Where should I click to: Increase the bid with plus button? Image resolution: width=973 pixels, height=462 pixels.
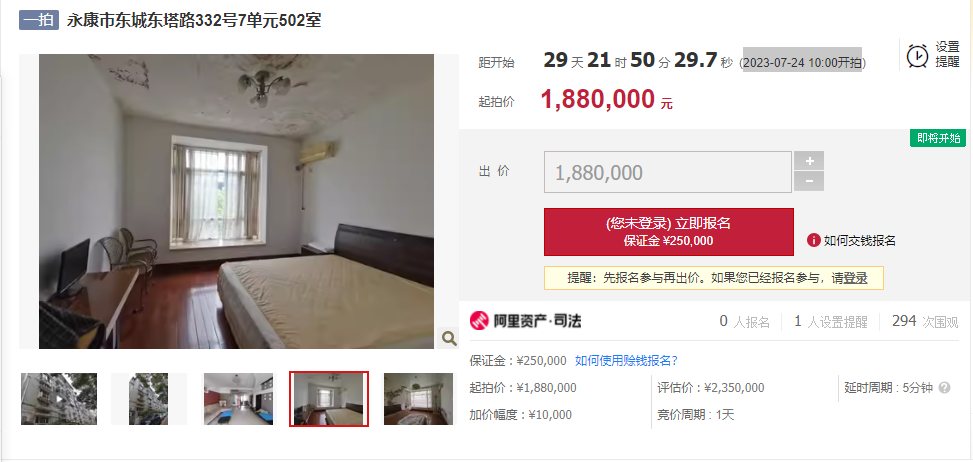pos(809,161)
